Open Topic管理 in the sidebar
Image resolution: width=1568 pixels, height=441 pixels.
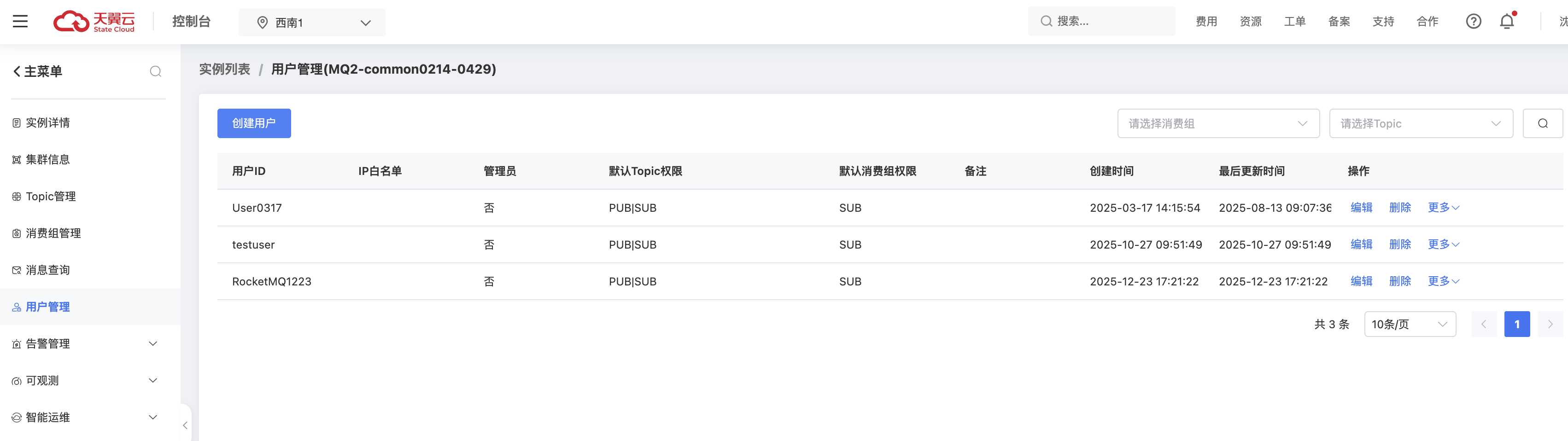coord(51,197)
